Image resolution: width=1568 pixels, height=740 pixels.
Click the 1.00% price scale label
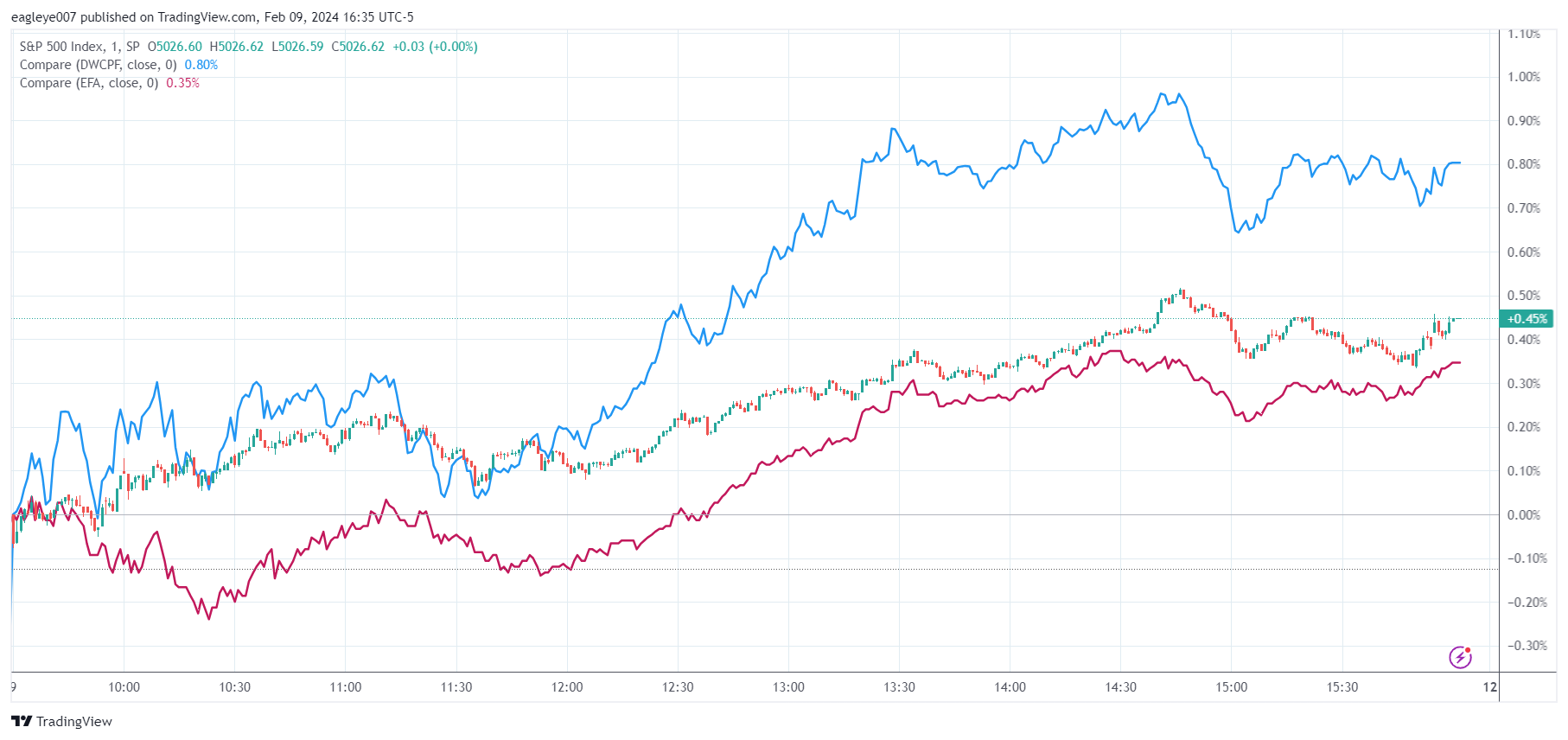[1523, 77]
